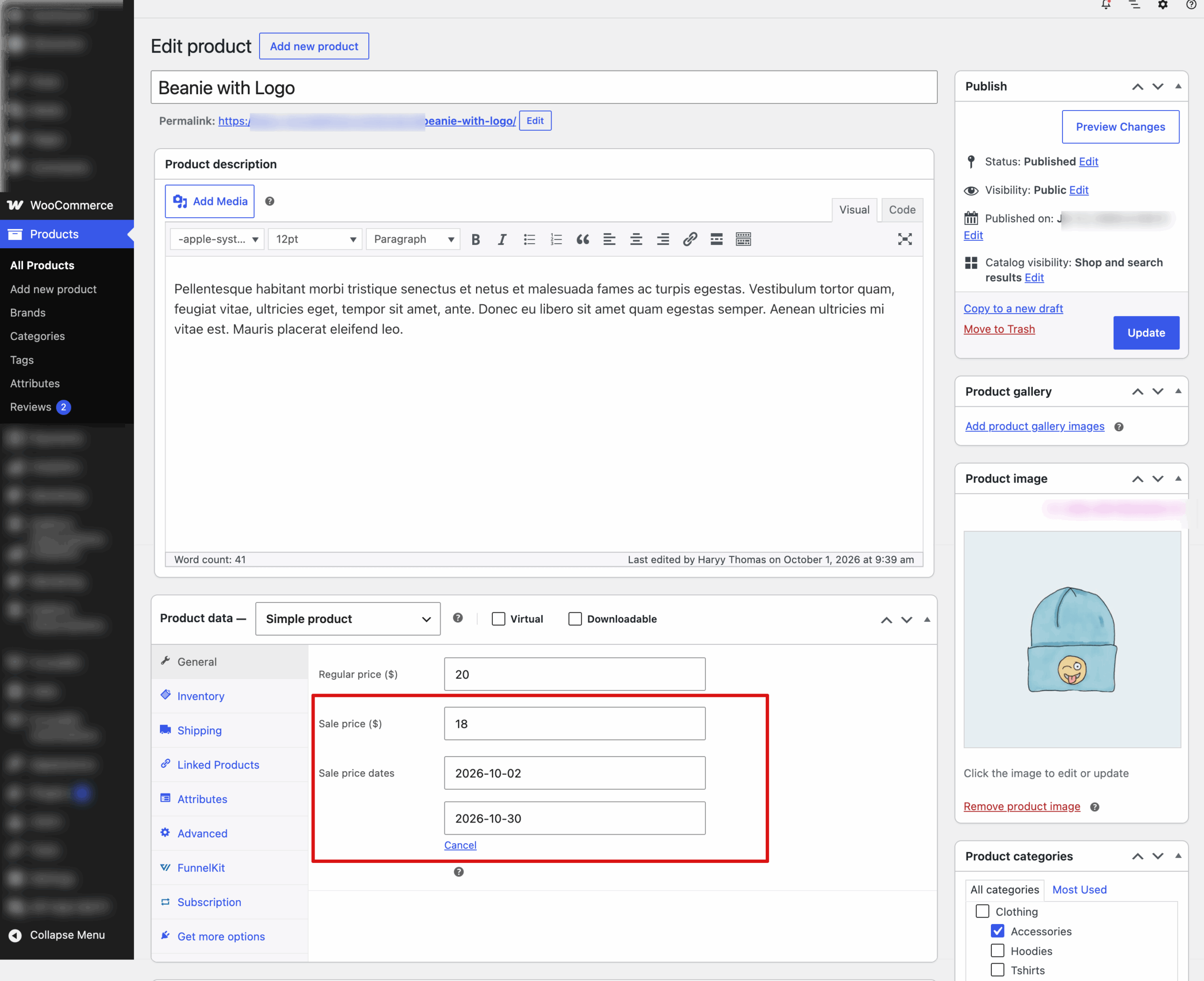Toggle italic formatting in the editor toolbar

click(502, 239)
